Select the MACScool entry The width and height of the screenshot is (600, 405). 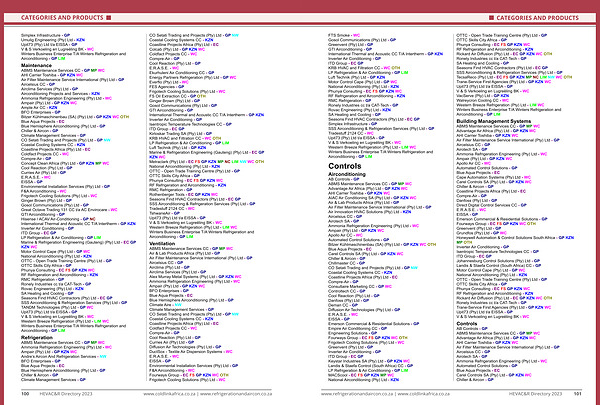point(361,375)
